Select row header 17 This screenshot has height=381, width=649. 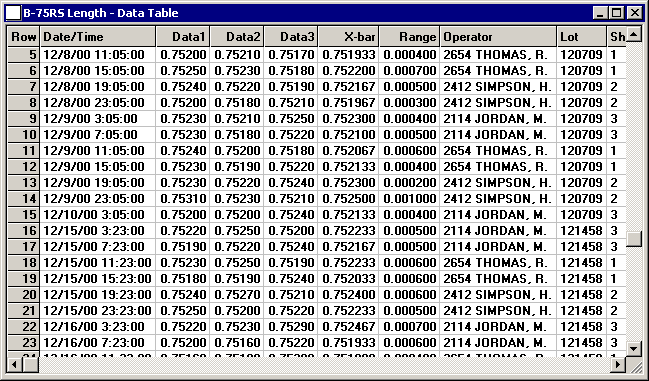[24, 247]
